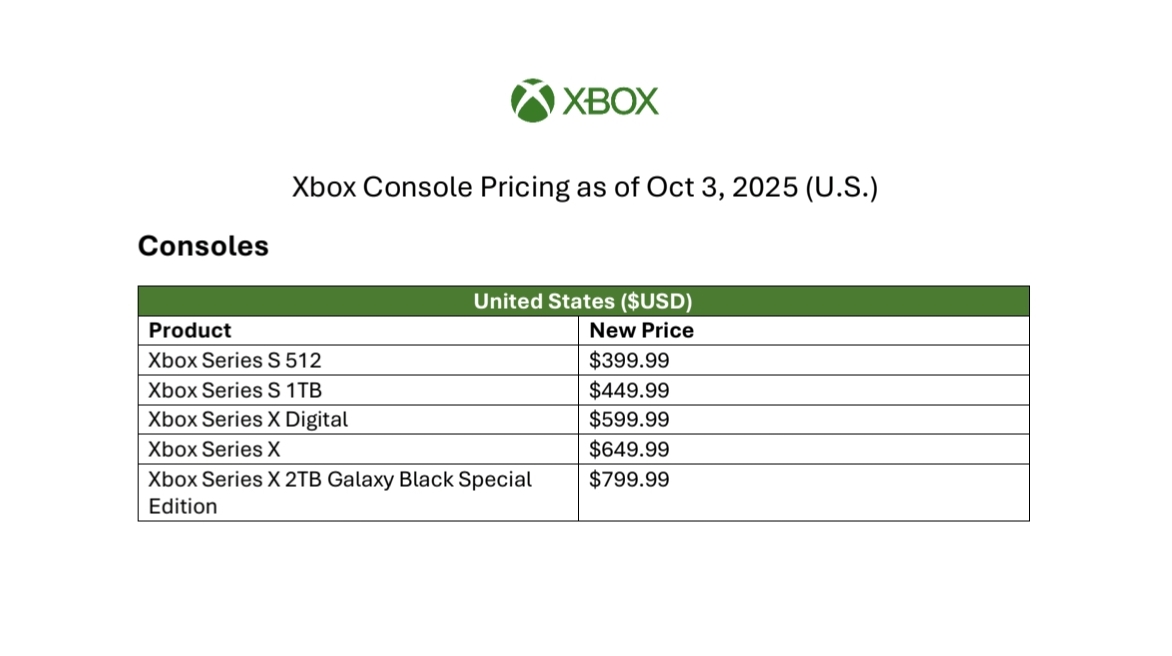The width and height of the screenshot is (1172, 656).
Task: Select the $399.99 price cell
Action: pos(804,360)
